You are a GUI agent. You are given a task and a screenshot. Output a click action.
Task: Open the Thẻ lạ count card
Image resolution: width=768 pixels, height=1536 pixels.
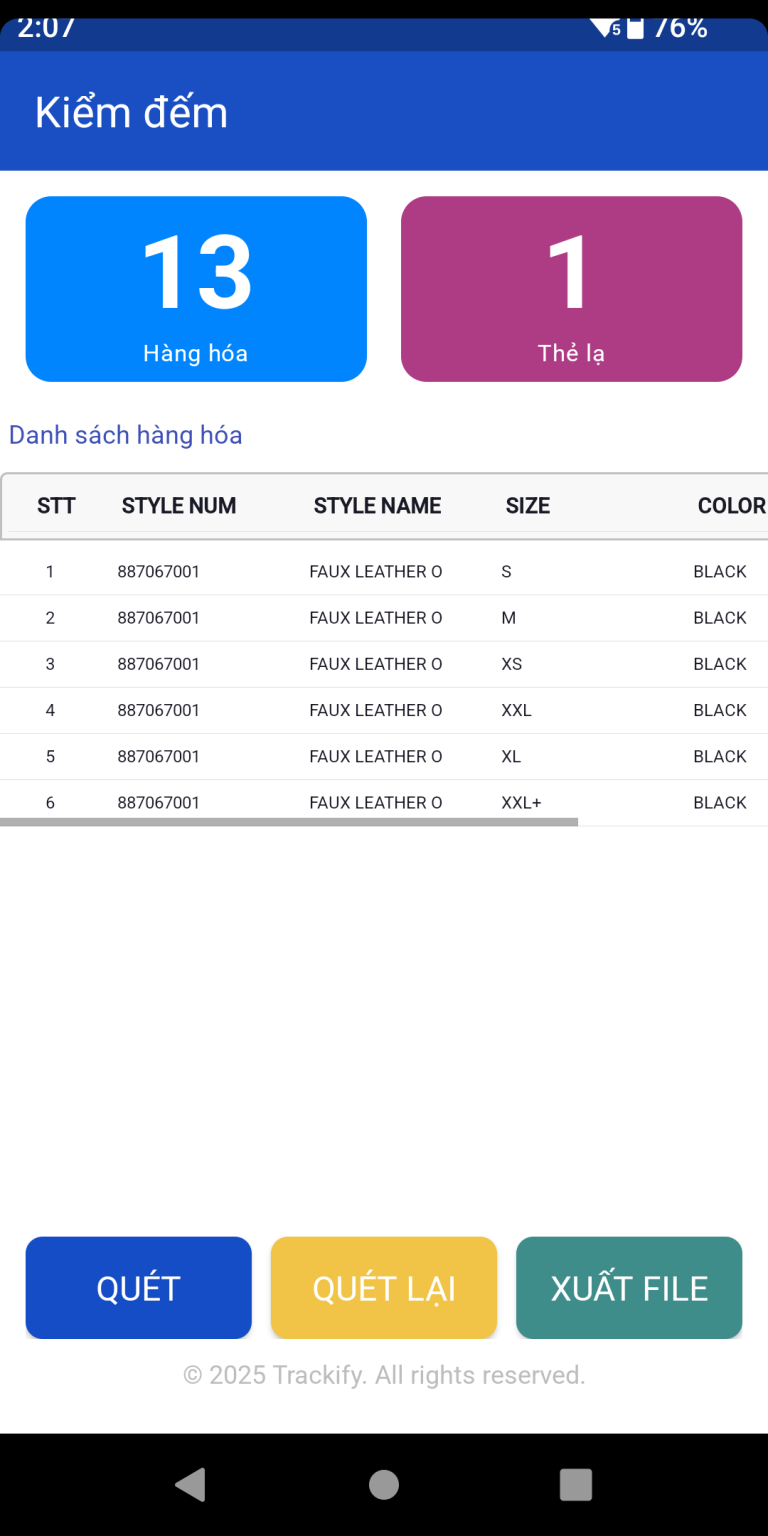571,289
